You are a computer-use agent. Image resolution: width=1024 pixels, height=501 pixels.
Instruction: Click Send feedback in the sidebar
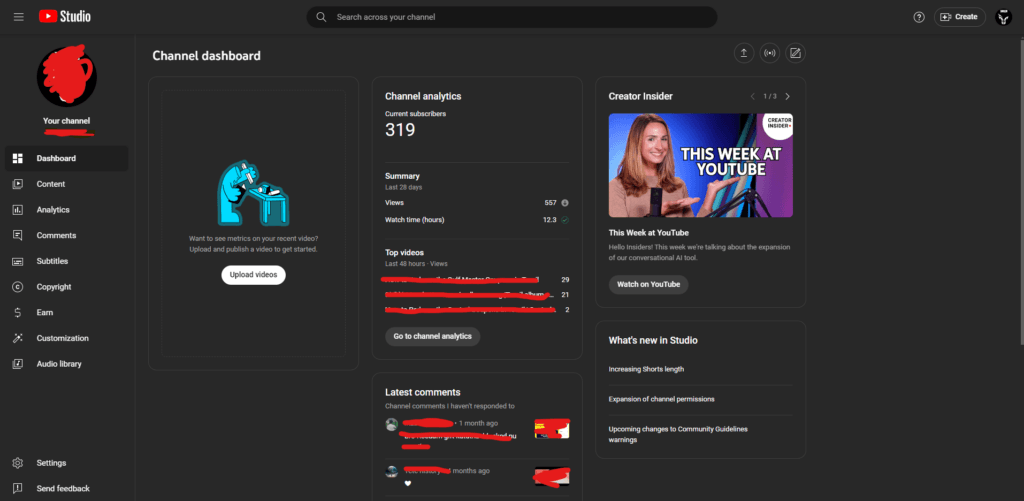(x=67, y=489)
